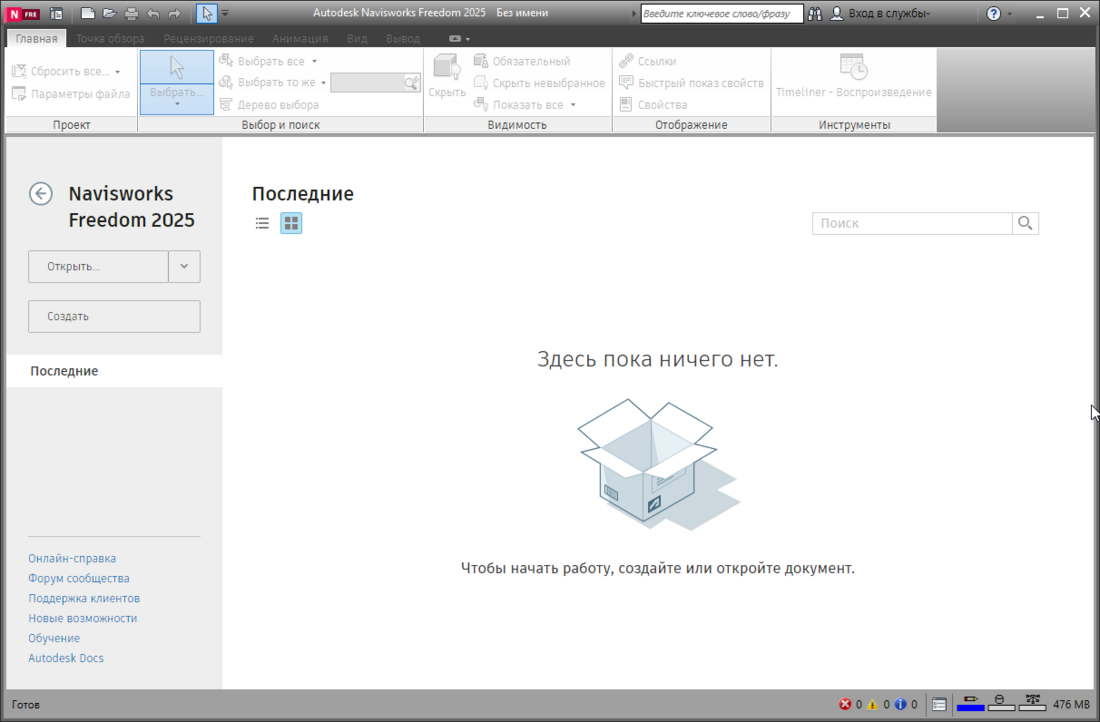
Task: Click the sheet browser icon in status bar
Action: click(x=939, y=704)
